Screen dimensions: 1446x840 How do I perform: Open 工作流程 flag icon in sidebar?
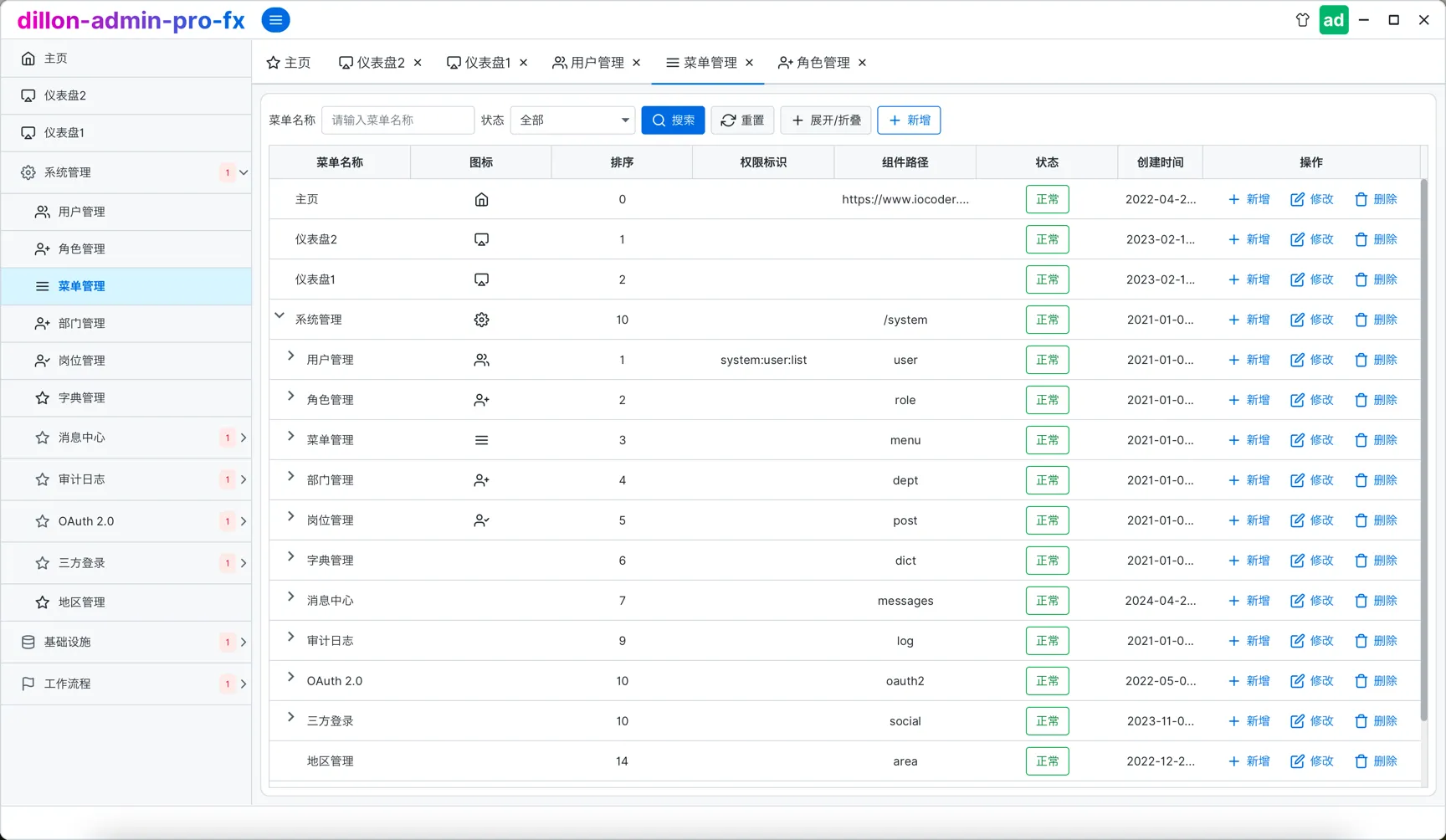28,684
